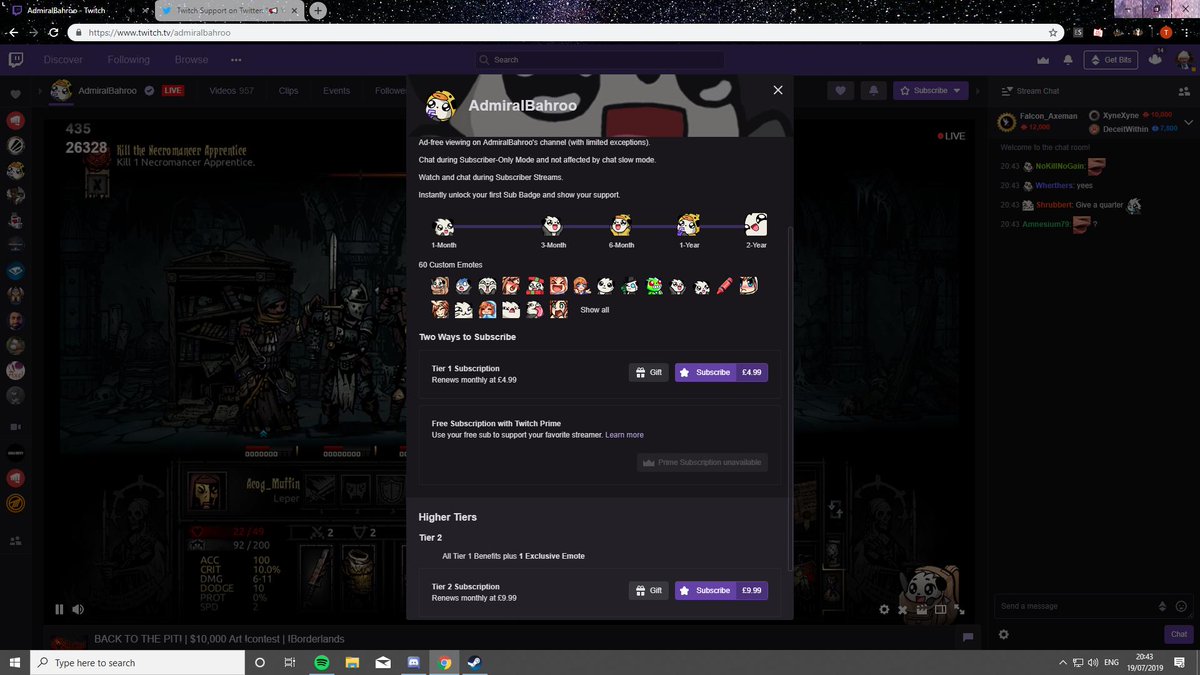Go to the Browse tab
The image size is (1200, 675).
click(192, 60)
